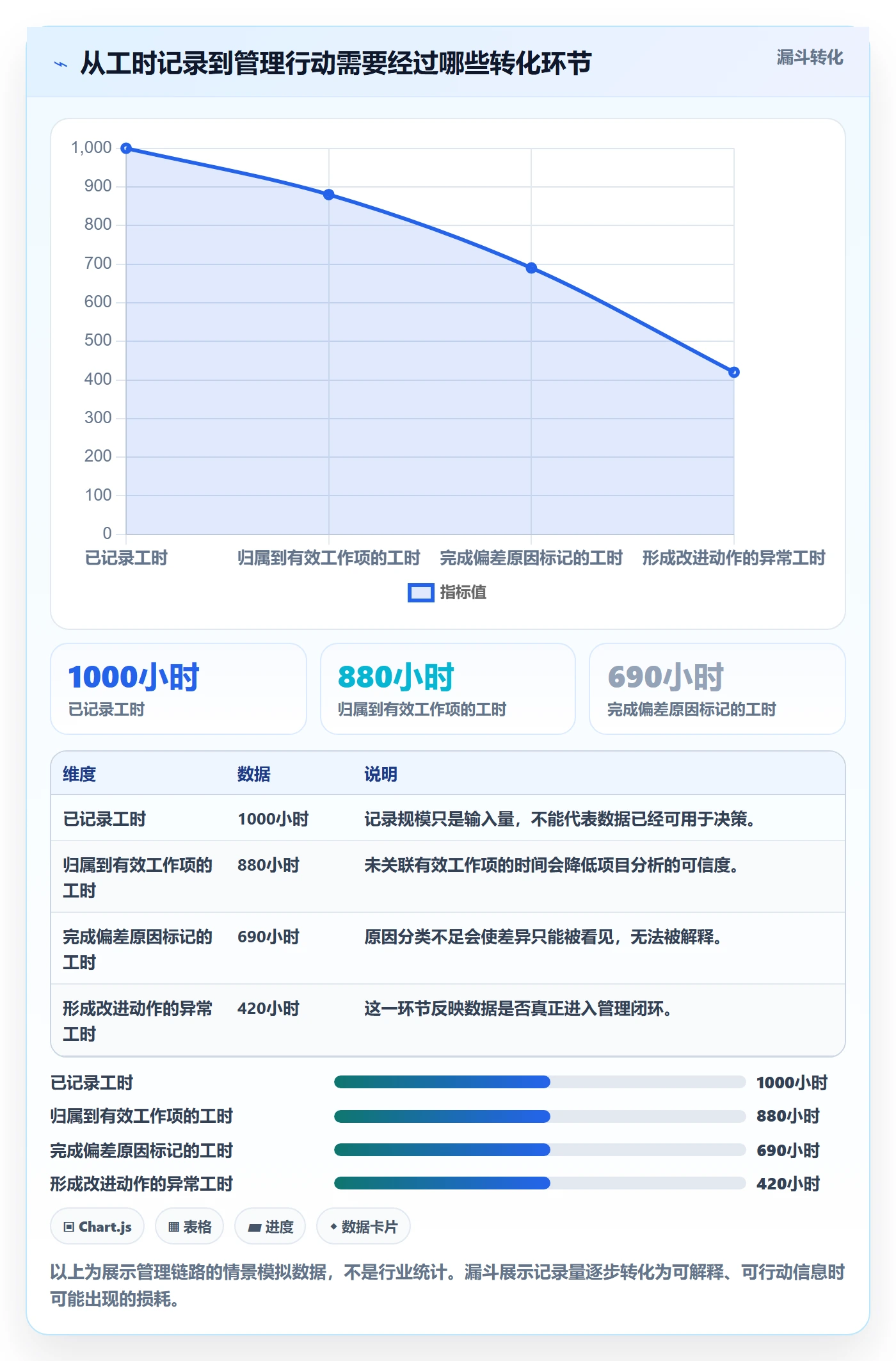
Task: Open the 880小时 data card
Action: tap(448, 689)
